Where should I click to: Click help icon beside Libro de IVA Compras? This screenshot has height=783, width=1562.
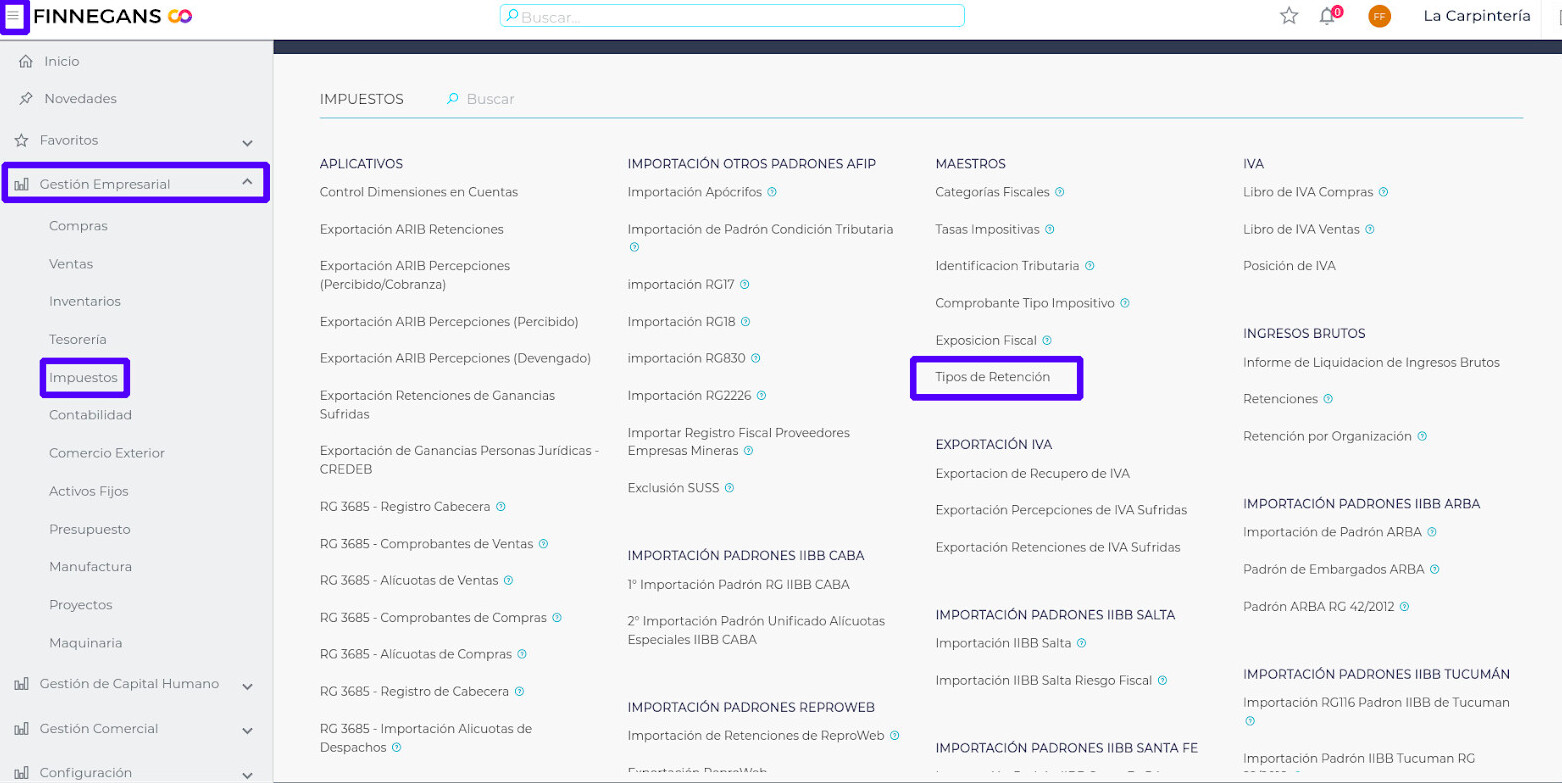click(1383, 192)
